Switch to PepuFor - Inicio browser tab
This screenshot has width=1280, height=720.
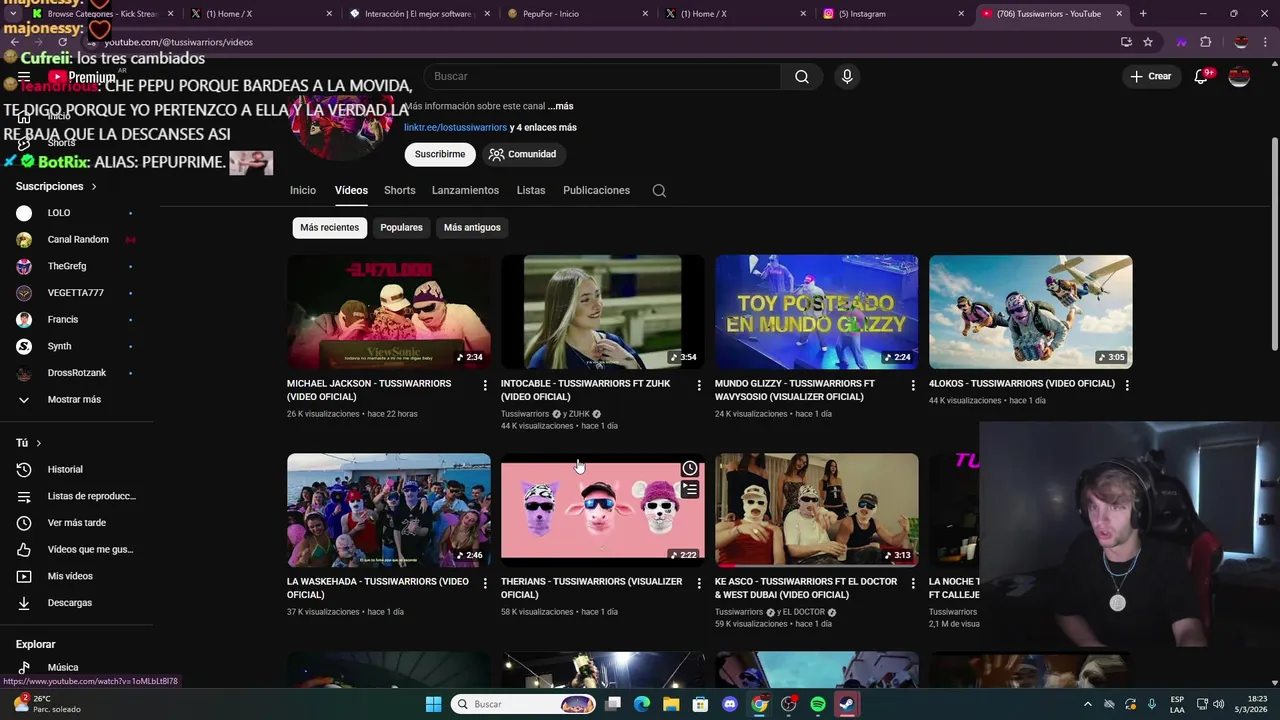(576, 14)
